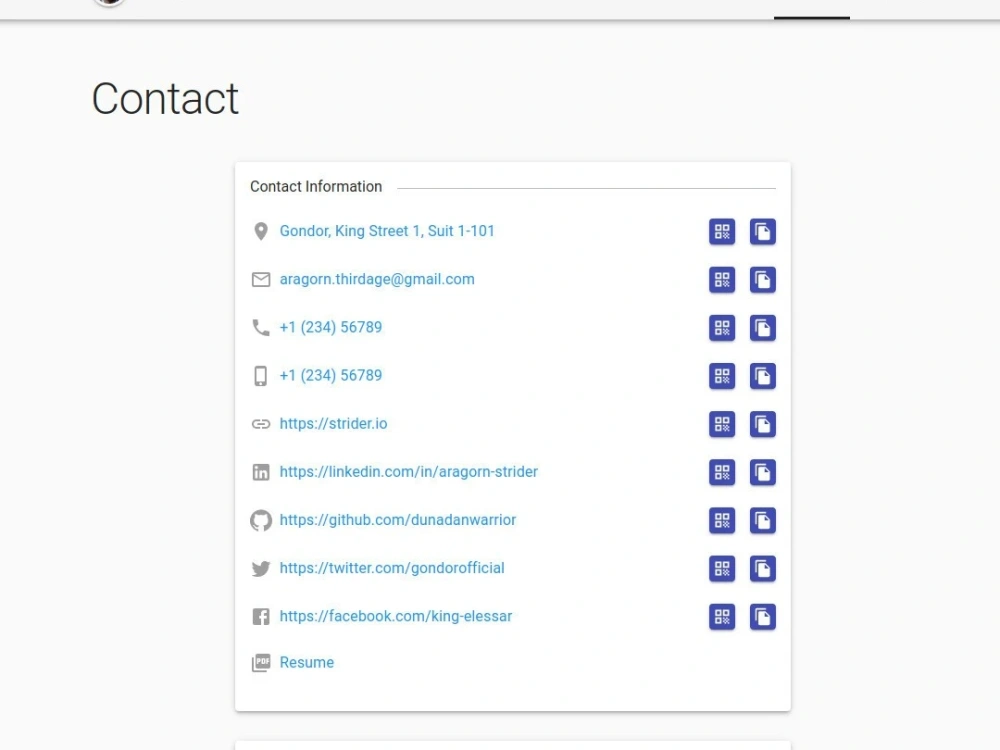
Task: Open the facebook.com/king-elessar link
Action: pyautogui.click(x=396, y=616)
